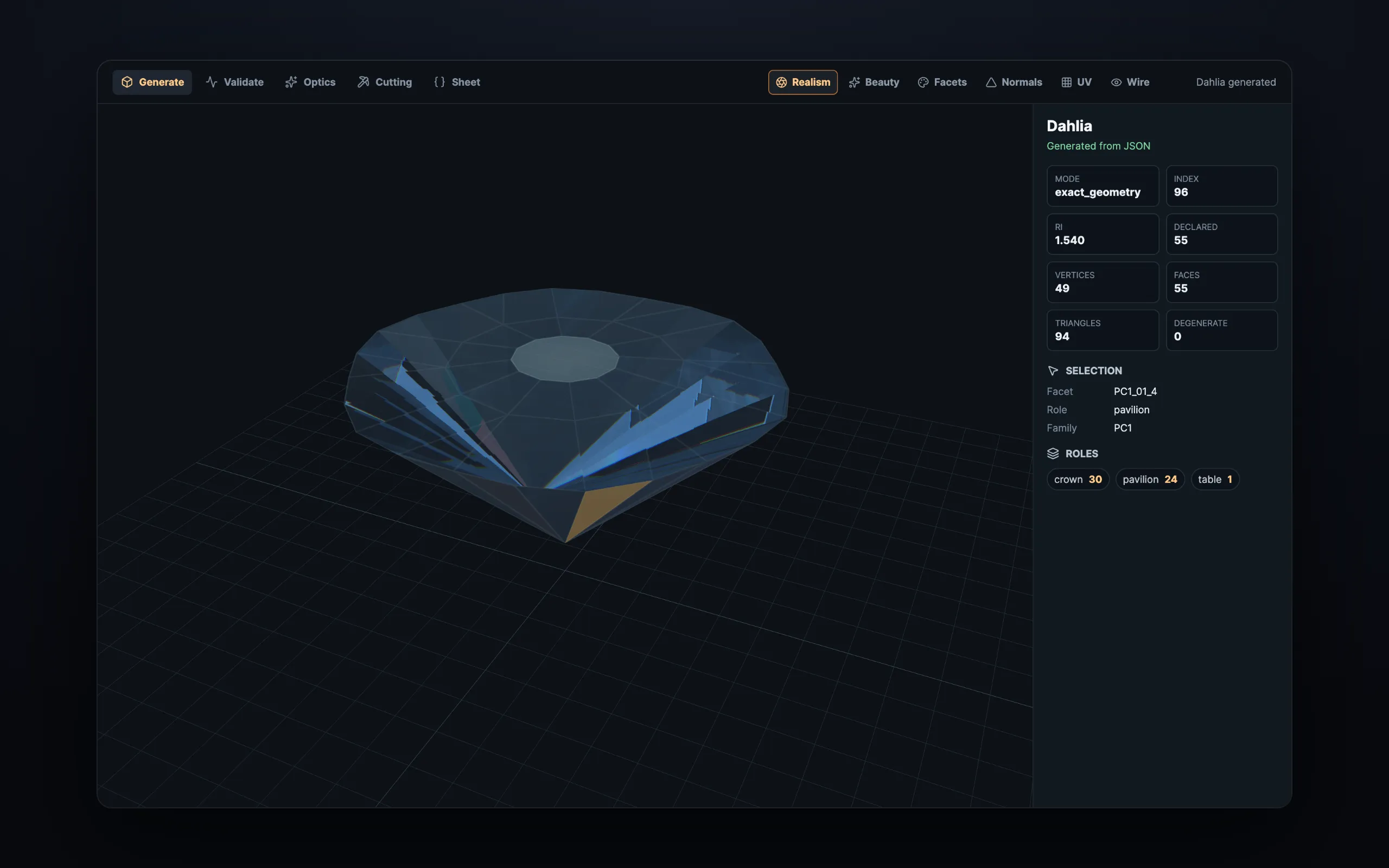The width and height of the screenshot is (1389, 868).
Task: Switch to Validate tab
Action: click(235, 82)
